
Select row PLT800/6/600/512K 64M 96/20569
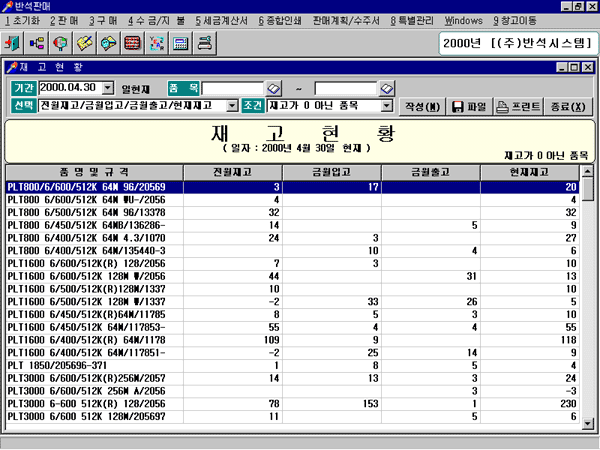[x=293, y=187]
